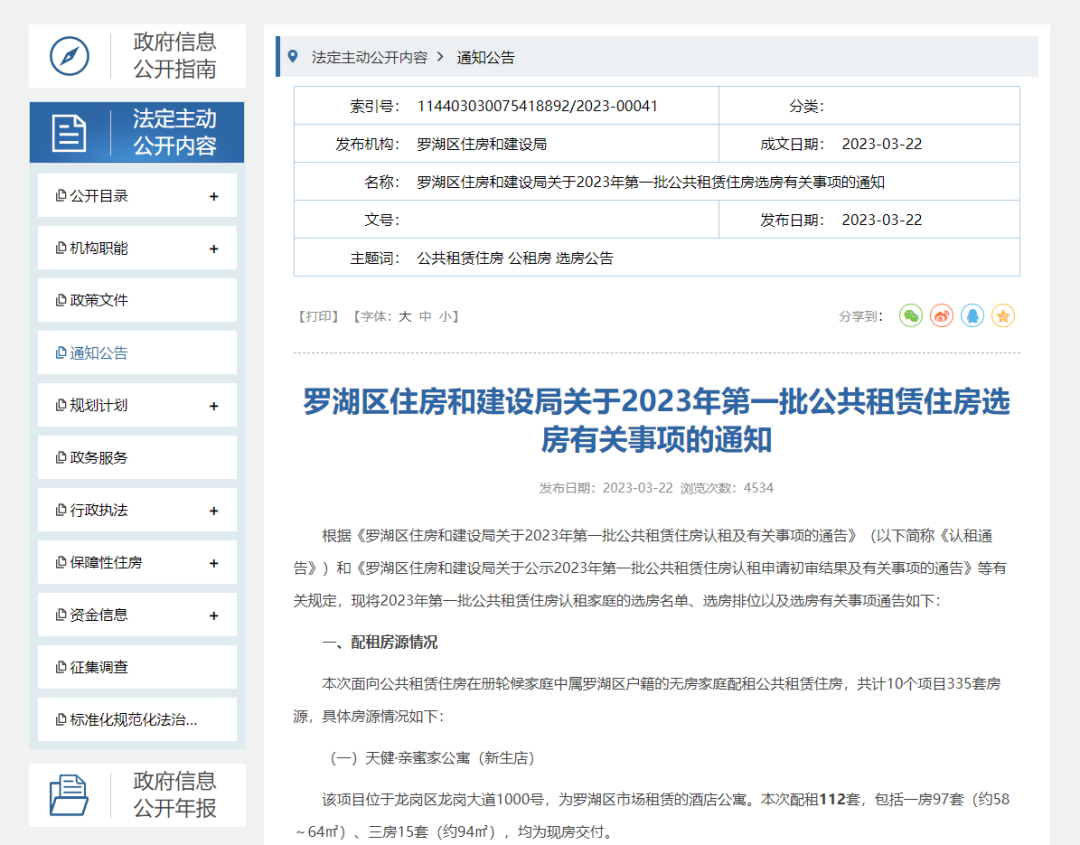The width and height of the screenshot is (1080, 845).
Task: Click 分享到 label
Action: [860, 316]
